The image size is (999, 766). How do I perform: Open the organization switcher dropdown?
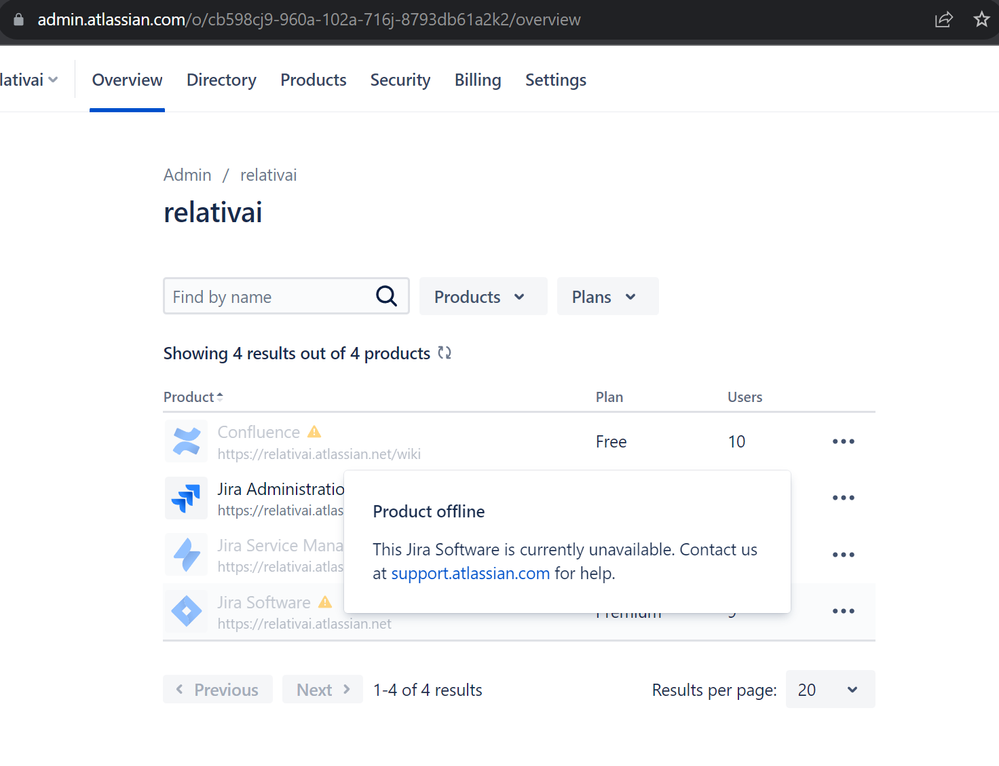29,80
